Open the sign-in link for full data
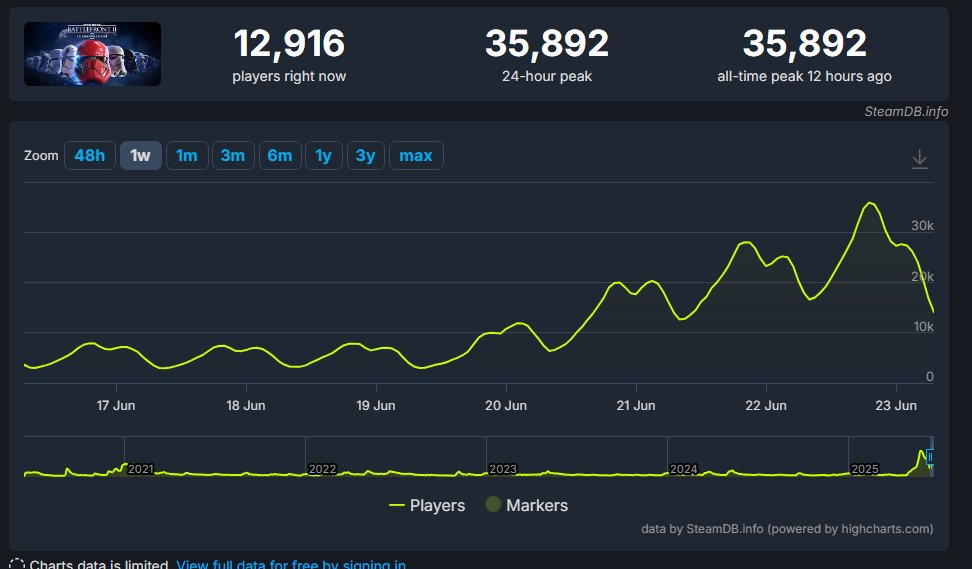Image resolution: width=972 pixels, height=569 pixels. (x=291, y=563)
